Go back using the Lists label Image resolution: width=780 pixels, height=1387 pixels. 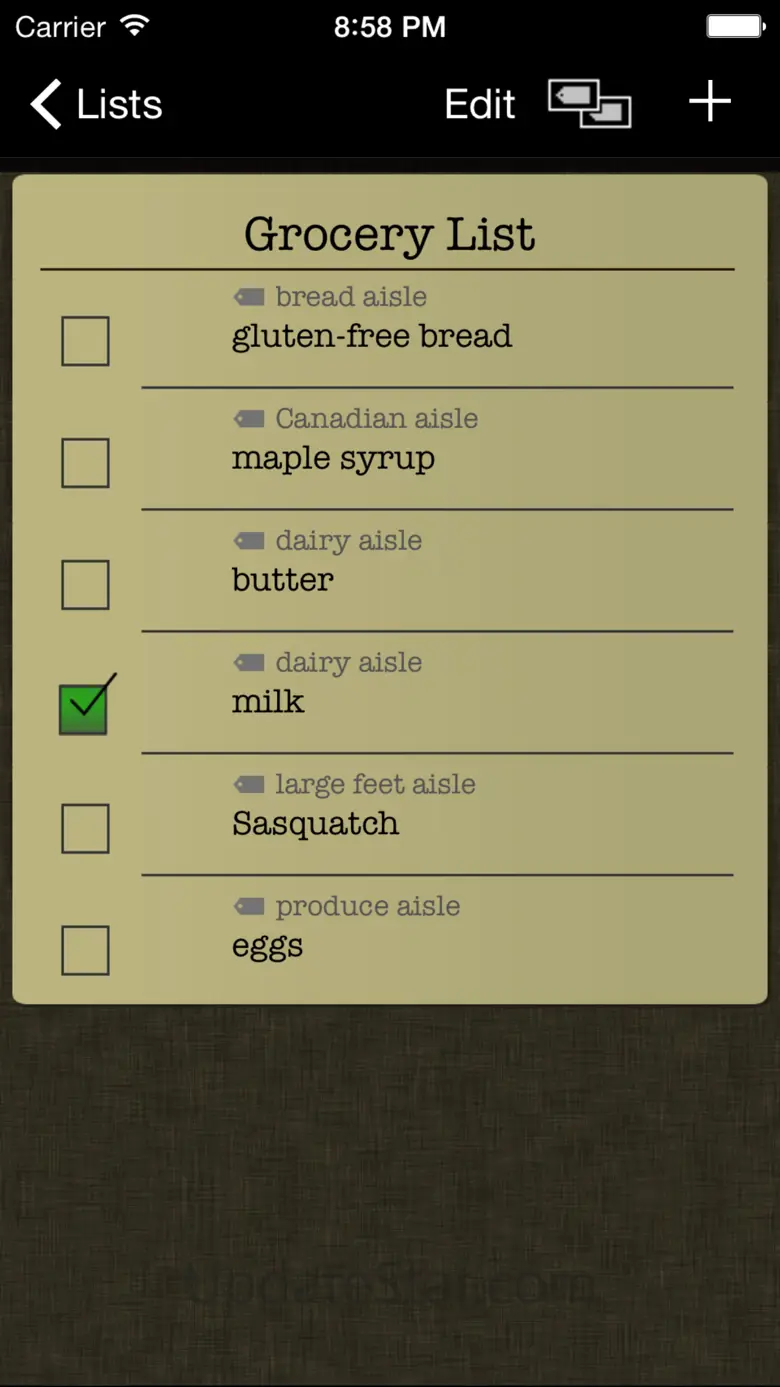[119, 104]
